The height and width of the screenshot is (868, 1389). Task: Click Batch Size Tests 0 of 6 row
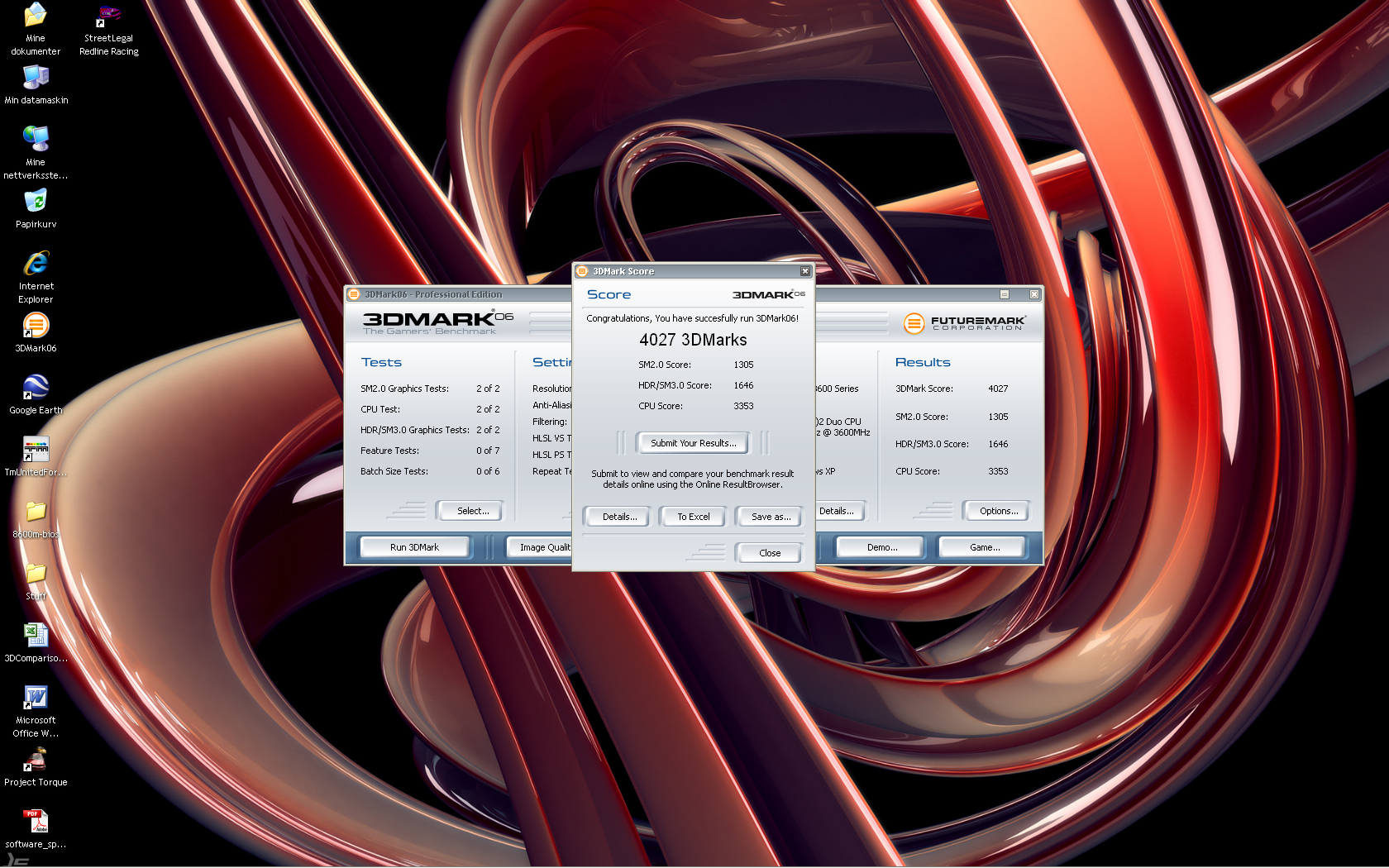click(430, 471)
